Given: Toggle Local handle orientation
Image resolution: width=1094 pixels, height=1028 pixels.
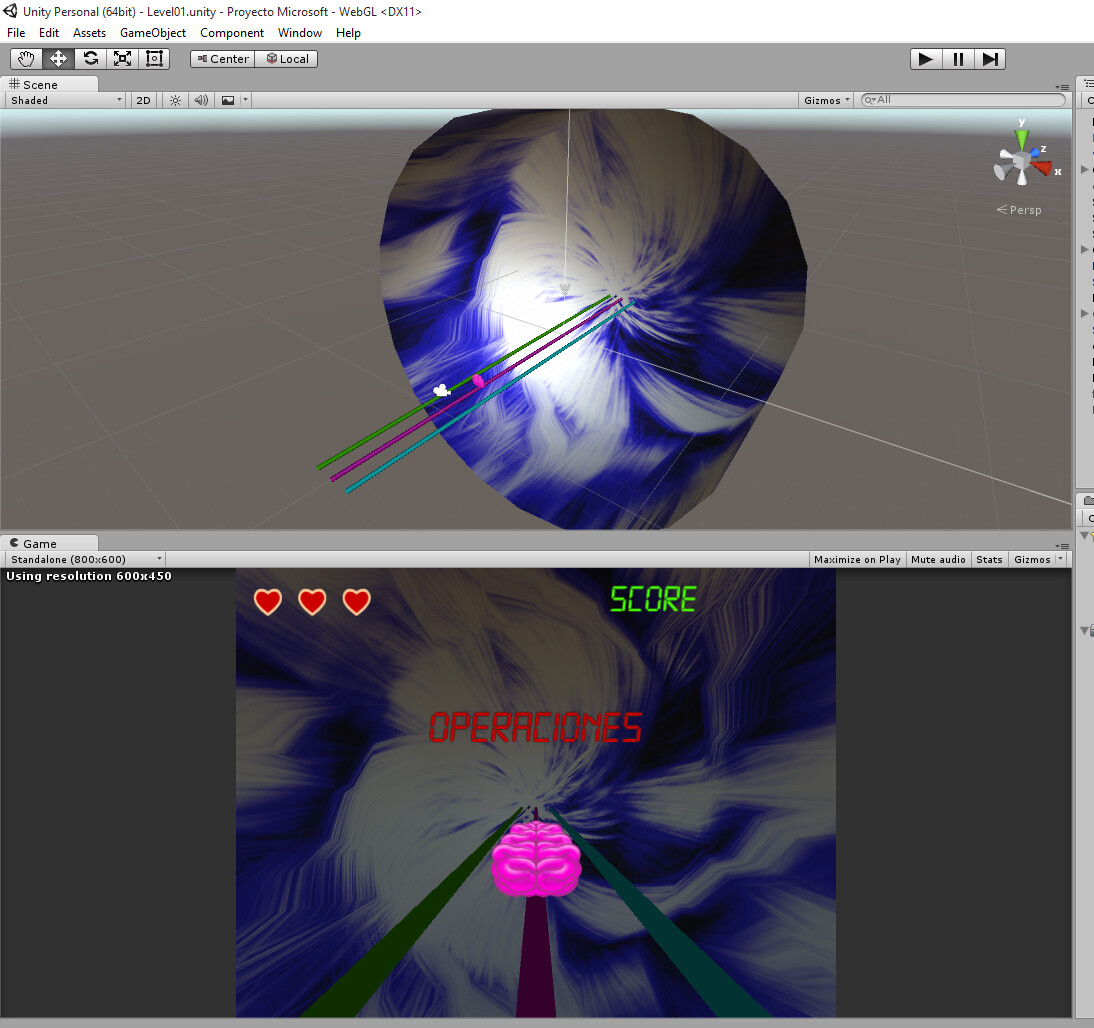Looking at the screenshot, I should [286, 58].
